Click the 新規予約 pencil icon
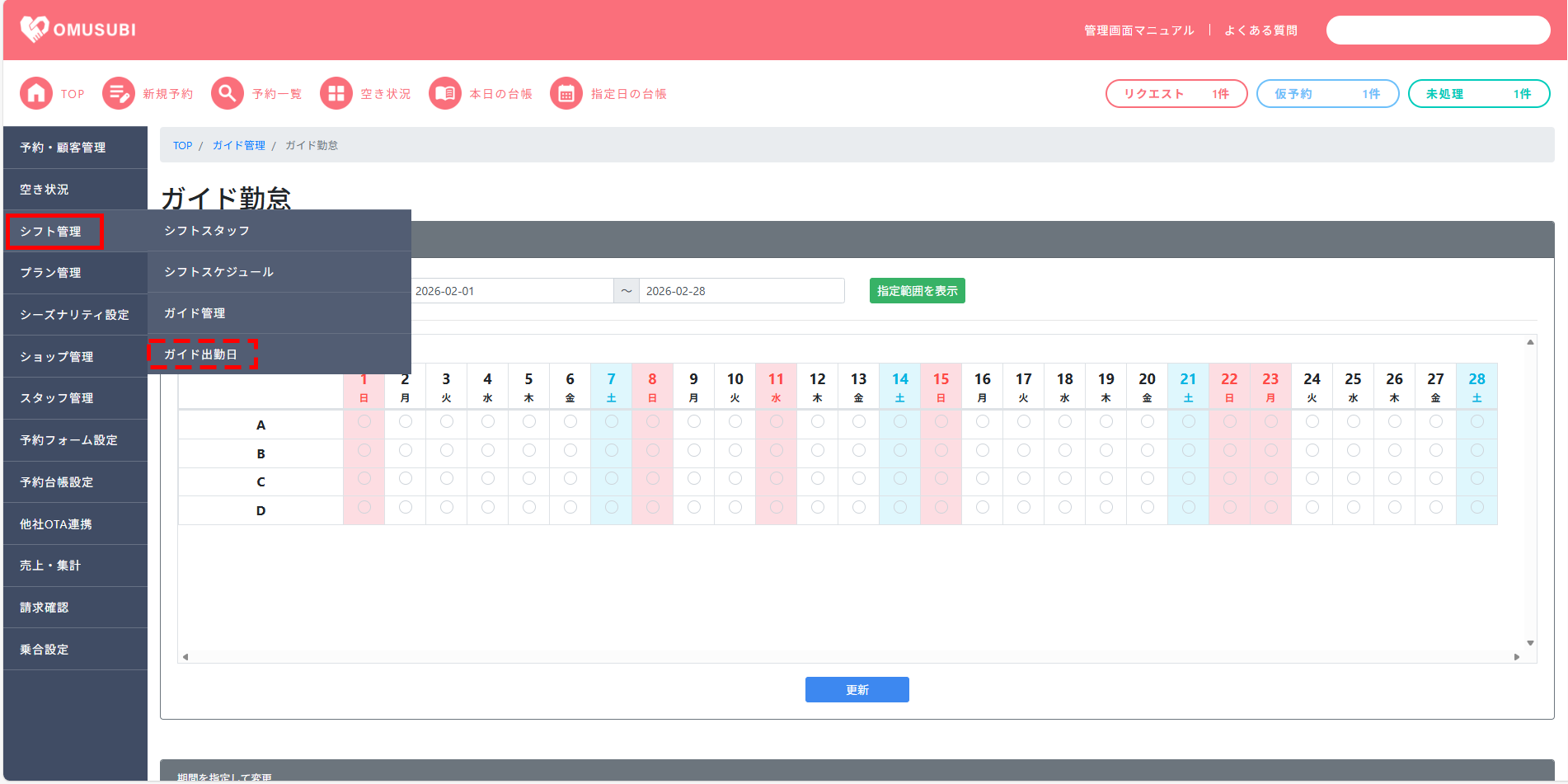Viewport: 1568px width, 784px height. pyautogui.click(x=119, y=94)
